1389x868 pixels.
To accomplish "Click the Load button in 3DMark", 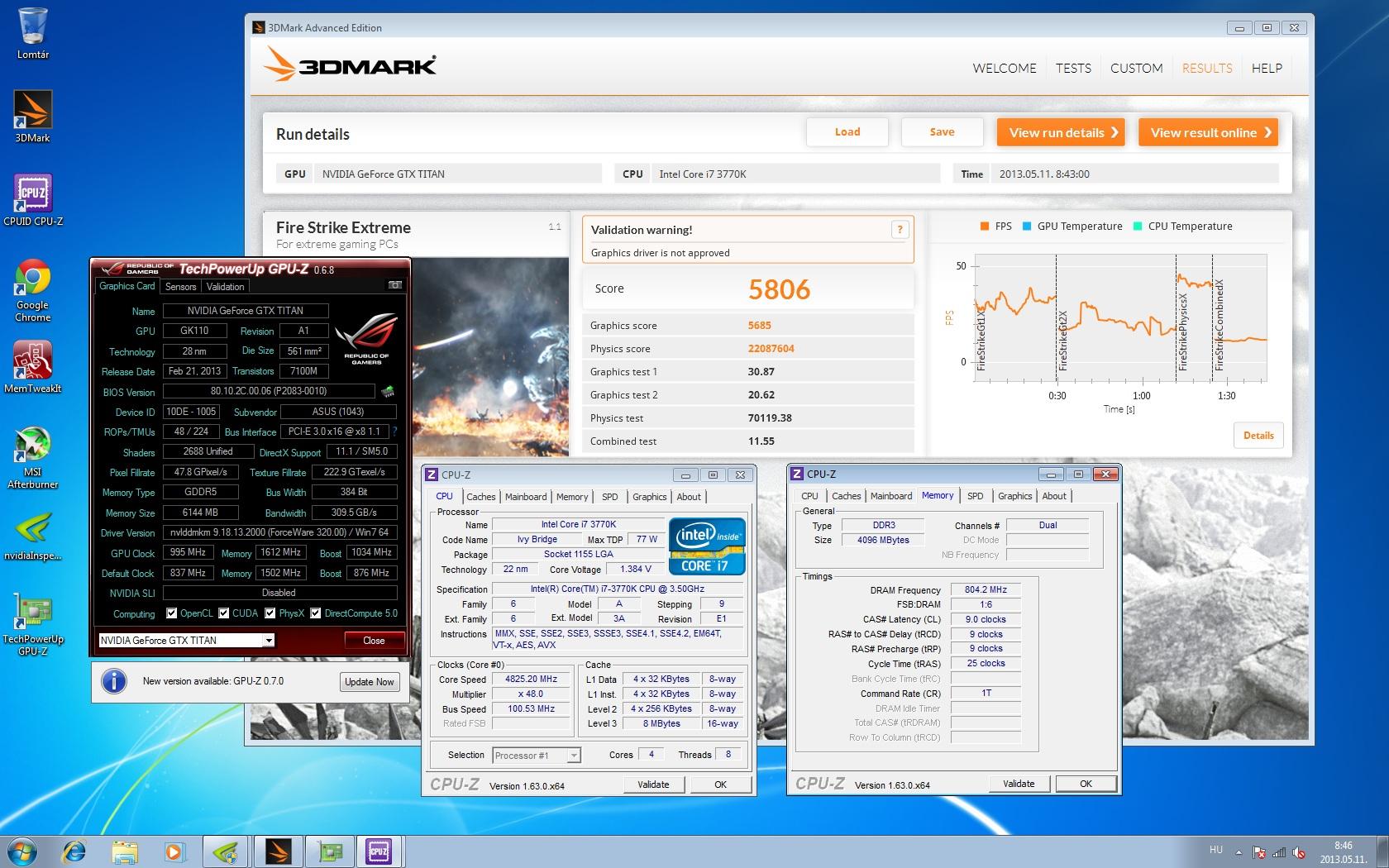I will (847, 132).
